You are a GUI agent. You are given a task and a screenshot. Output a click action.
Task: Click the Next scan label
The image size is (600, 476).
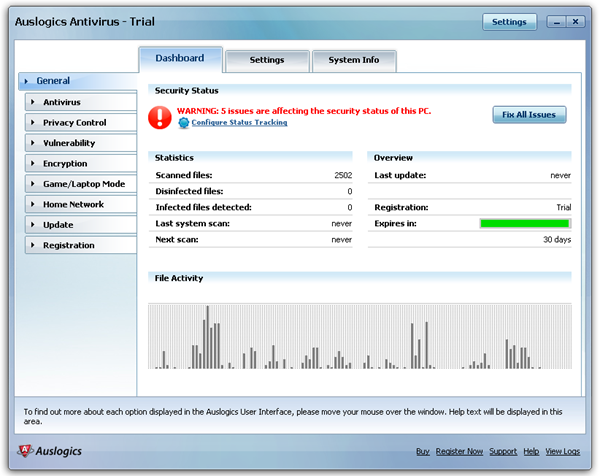(177, 240)
